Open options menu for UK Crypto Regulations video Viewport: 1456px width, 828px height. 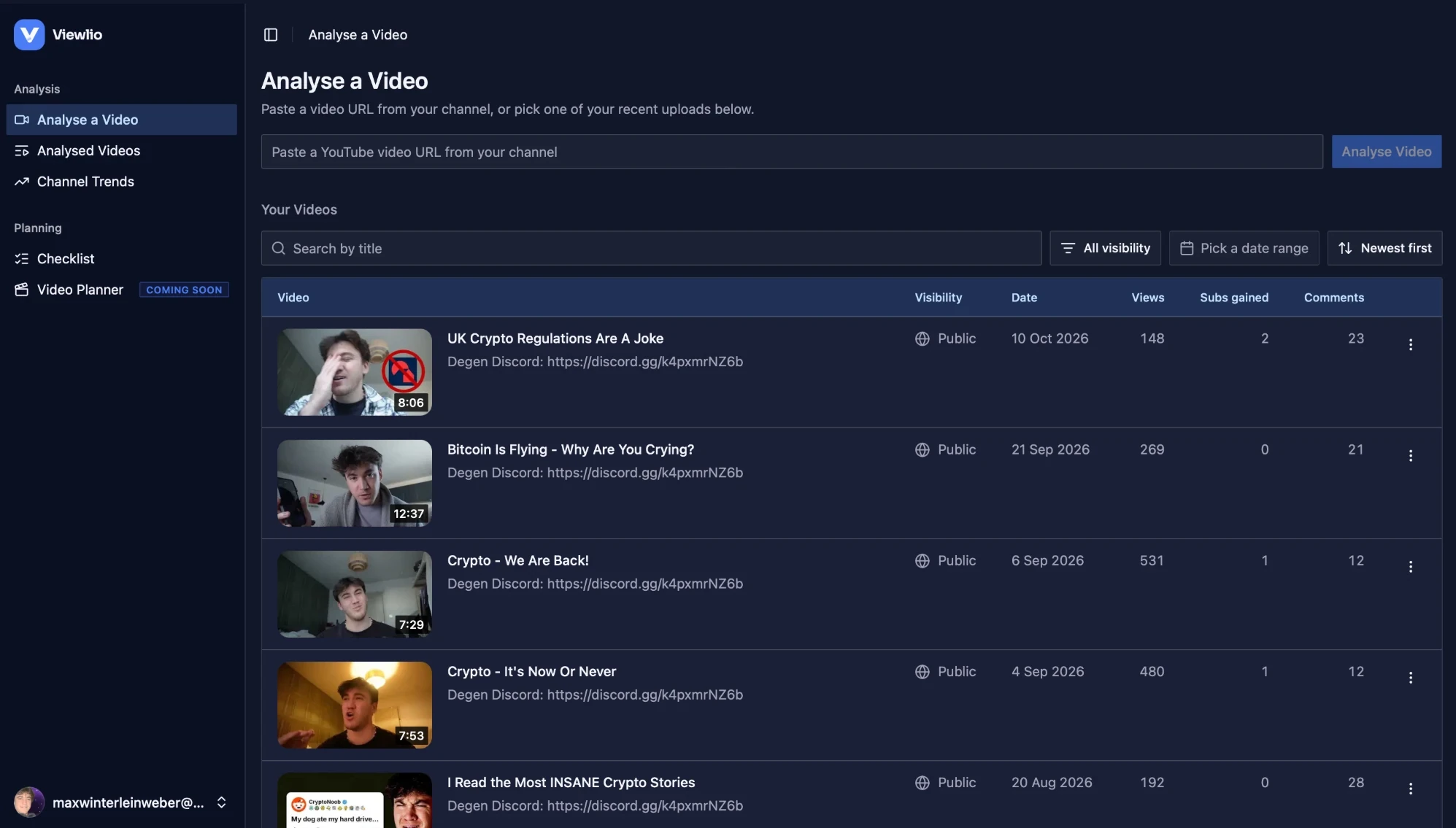pyautogui.click(x=1411, y=344)
